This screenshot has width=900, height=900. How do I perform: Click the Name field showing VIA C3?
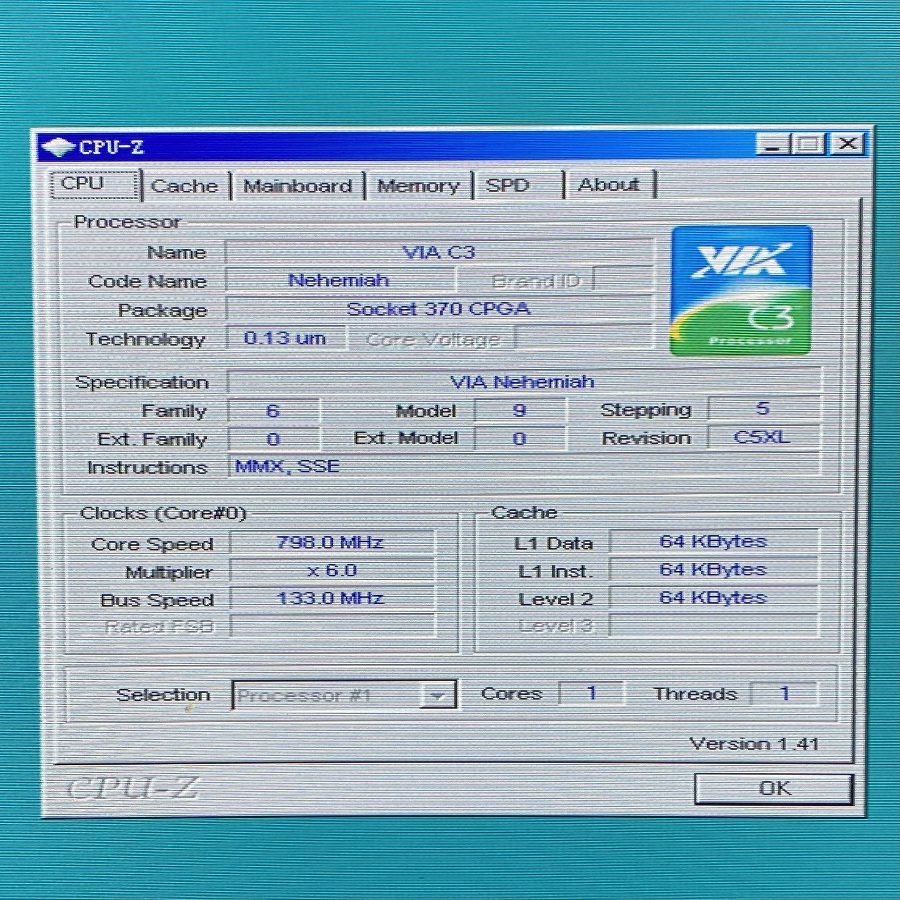tap(440, 252)
